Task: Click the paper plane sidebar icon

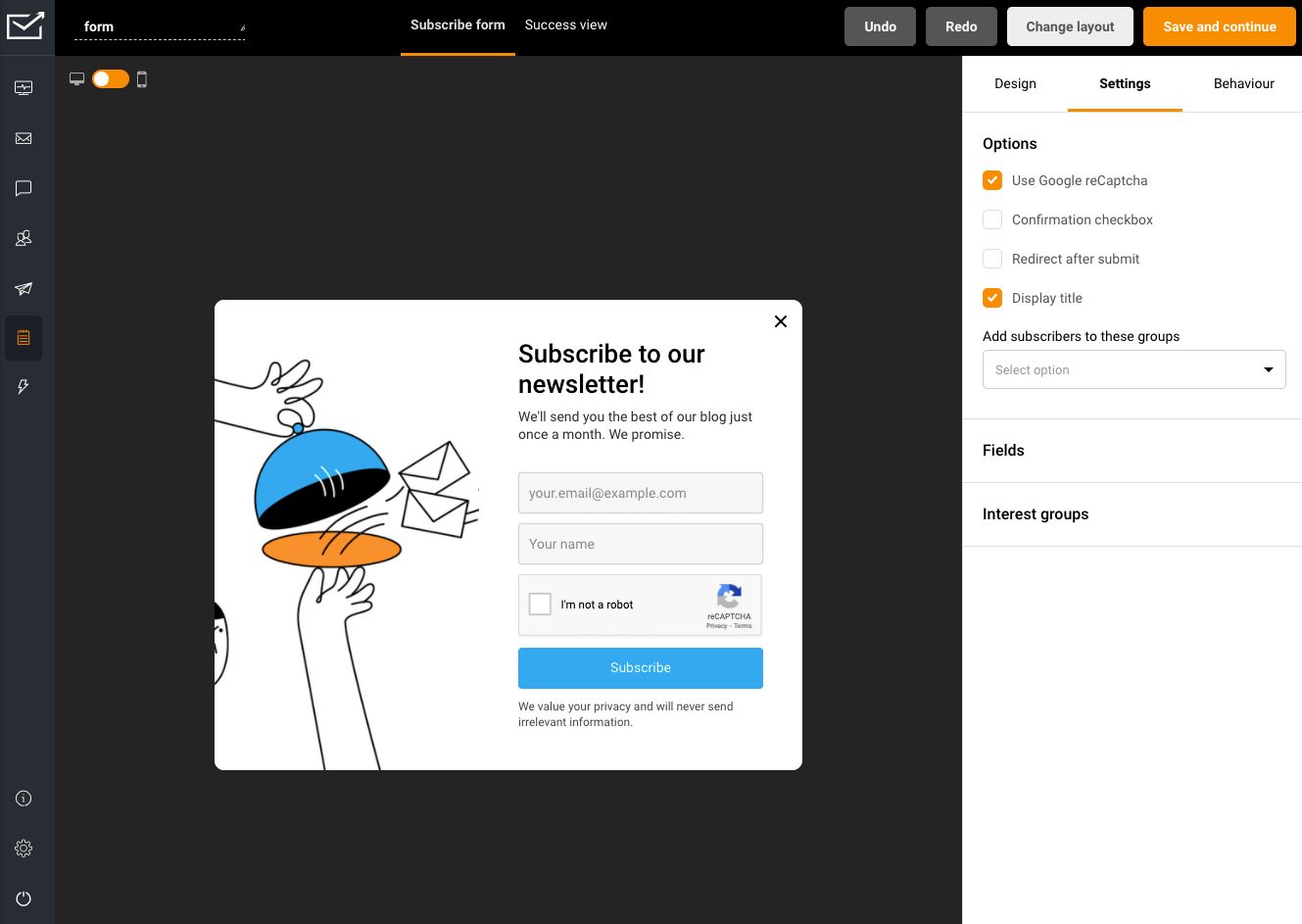Action: 24,288
